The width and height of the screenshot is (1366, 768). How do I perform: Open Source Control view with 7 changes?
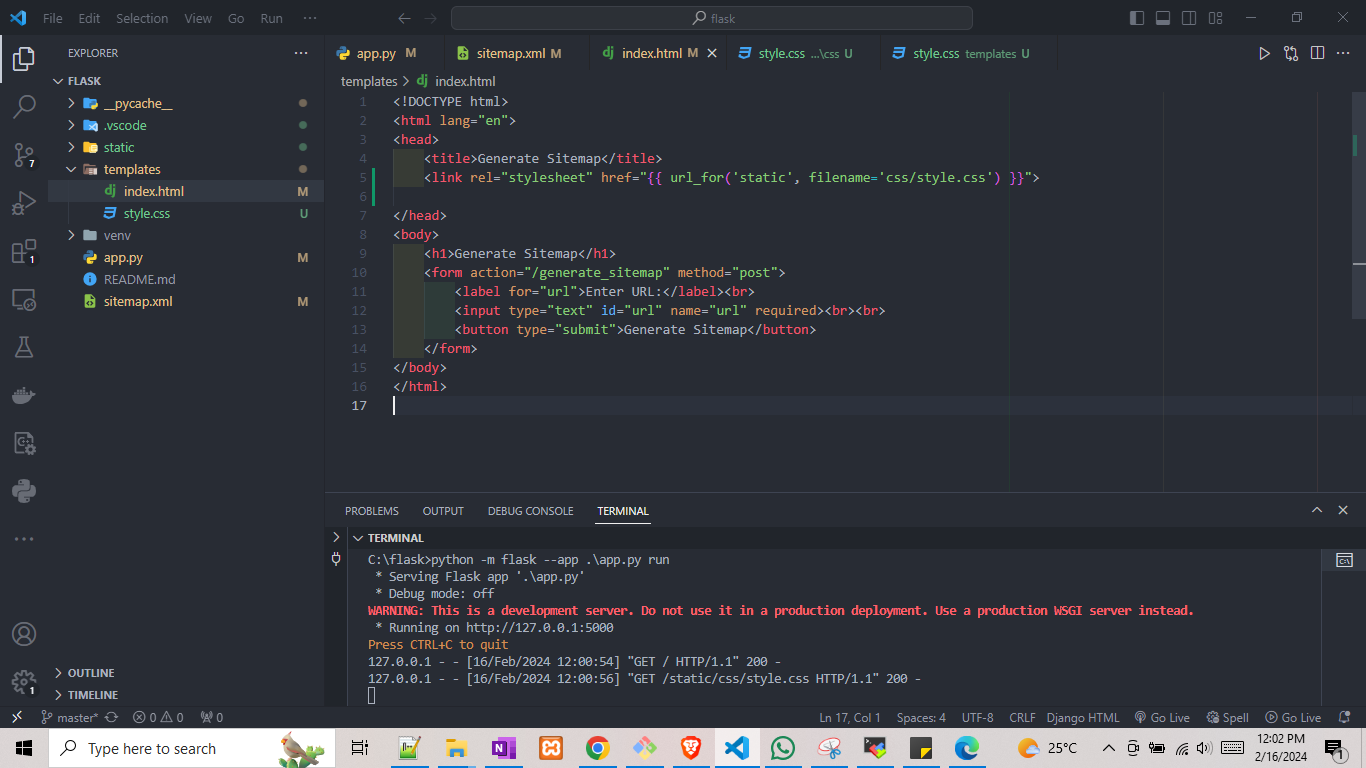(24, 155)
